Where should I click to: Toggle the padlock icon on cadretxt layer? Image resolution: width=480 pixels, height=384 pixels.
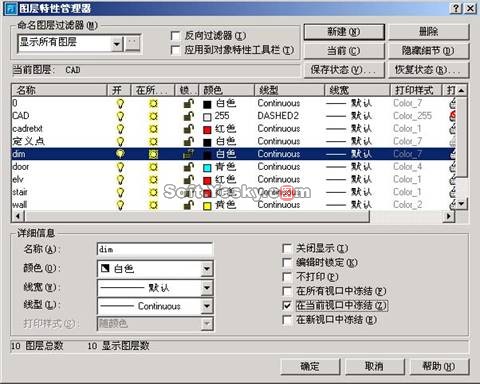(189, 129)
